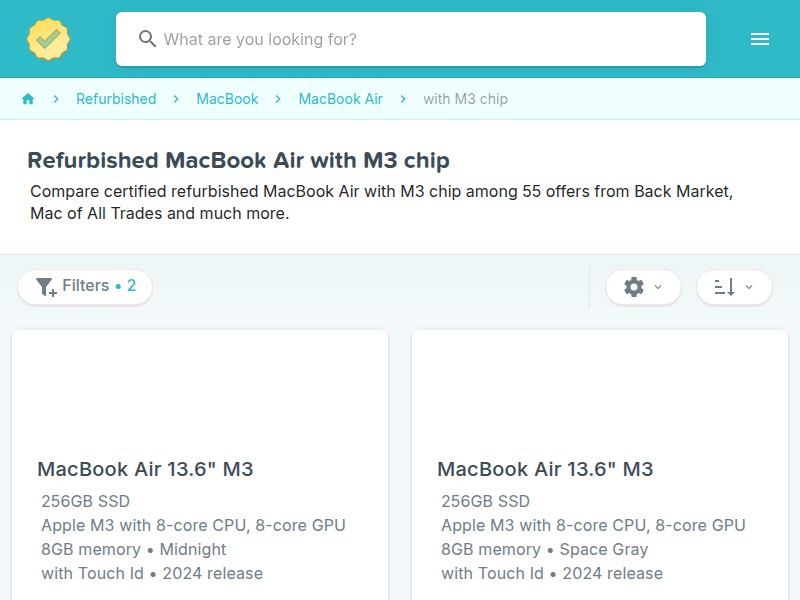Open the Refurbished breadcrumb link
The image size is (800, 600).
pos(116,99)
